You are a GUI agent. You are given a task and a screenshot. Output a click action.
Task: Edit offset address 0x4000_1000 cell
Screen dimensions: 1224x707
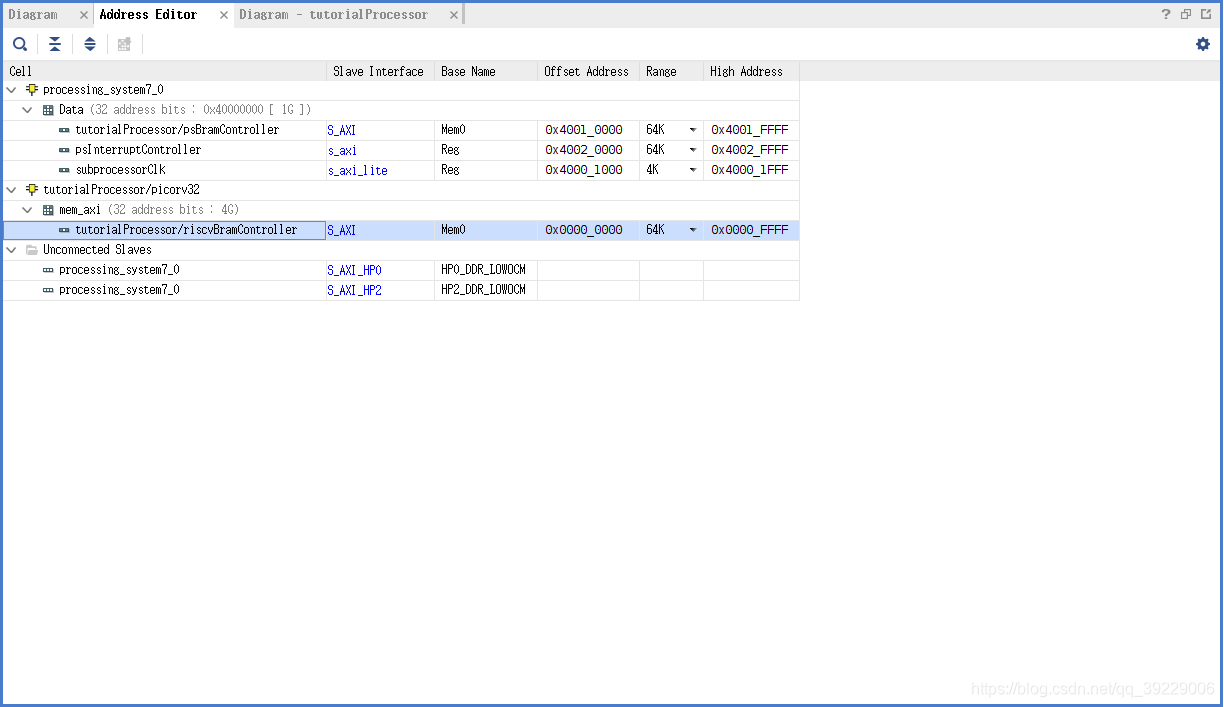point(588,170)
